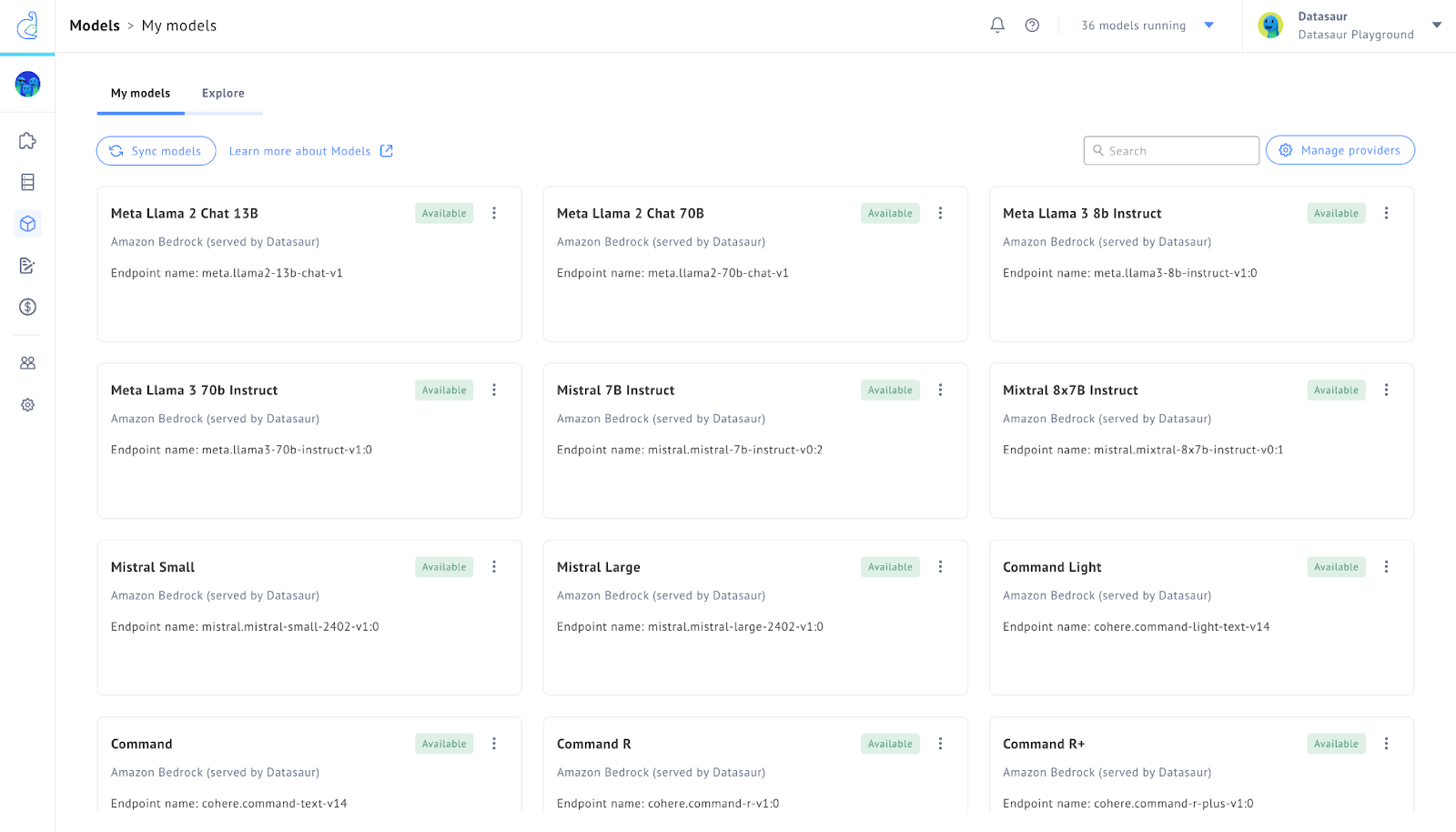This screenshot has height=832, width=1456.
Task: Click endpoint name mistral.mistral-7b-instruct-v0:2
Action: (x=735, y=450)
